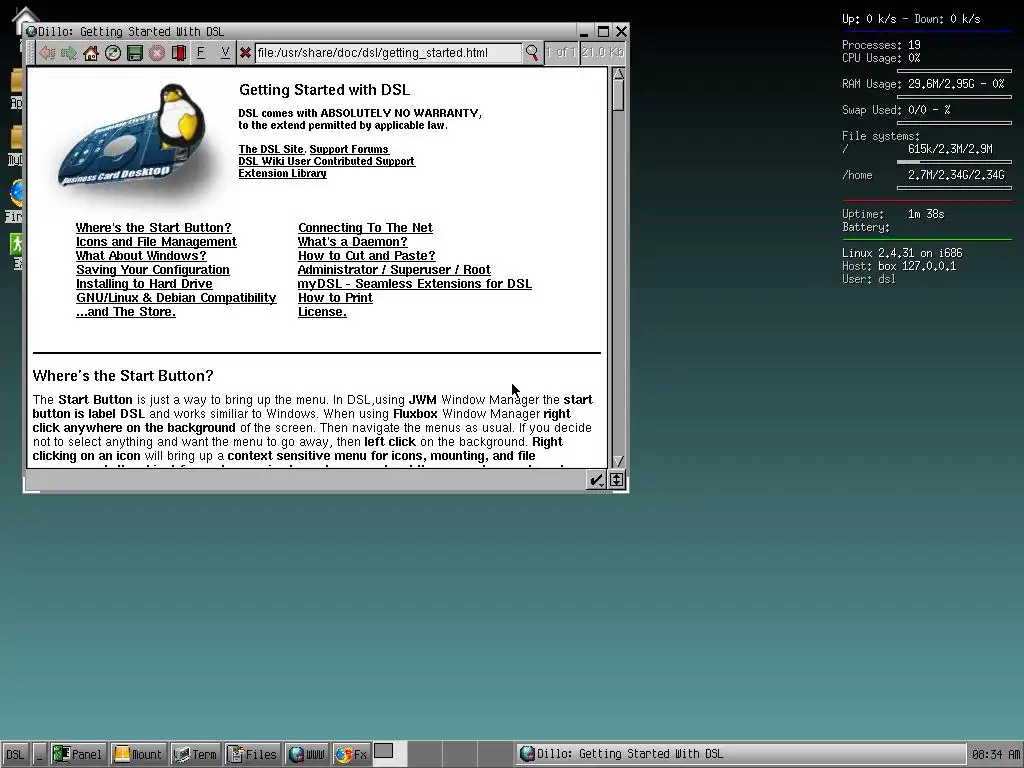Click the 'User: dsl' monitor entry
Image resolution: width=1024 pixels, height=768 pixels.
pyautogui.click(x=869, y=280)
